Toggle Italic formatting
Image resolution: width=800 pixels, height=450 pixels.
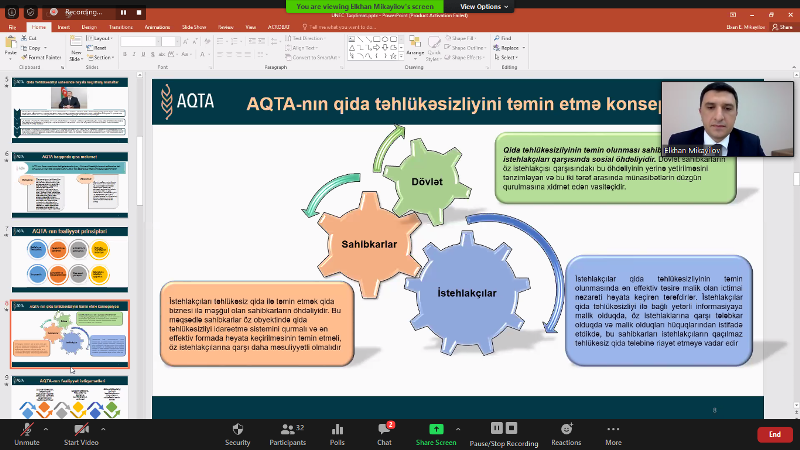click(x=134, y=54)
